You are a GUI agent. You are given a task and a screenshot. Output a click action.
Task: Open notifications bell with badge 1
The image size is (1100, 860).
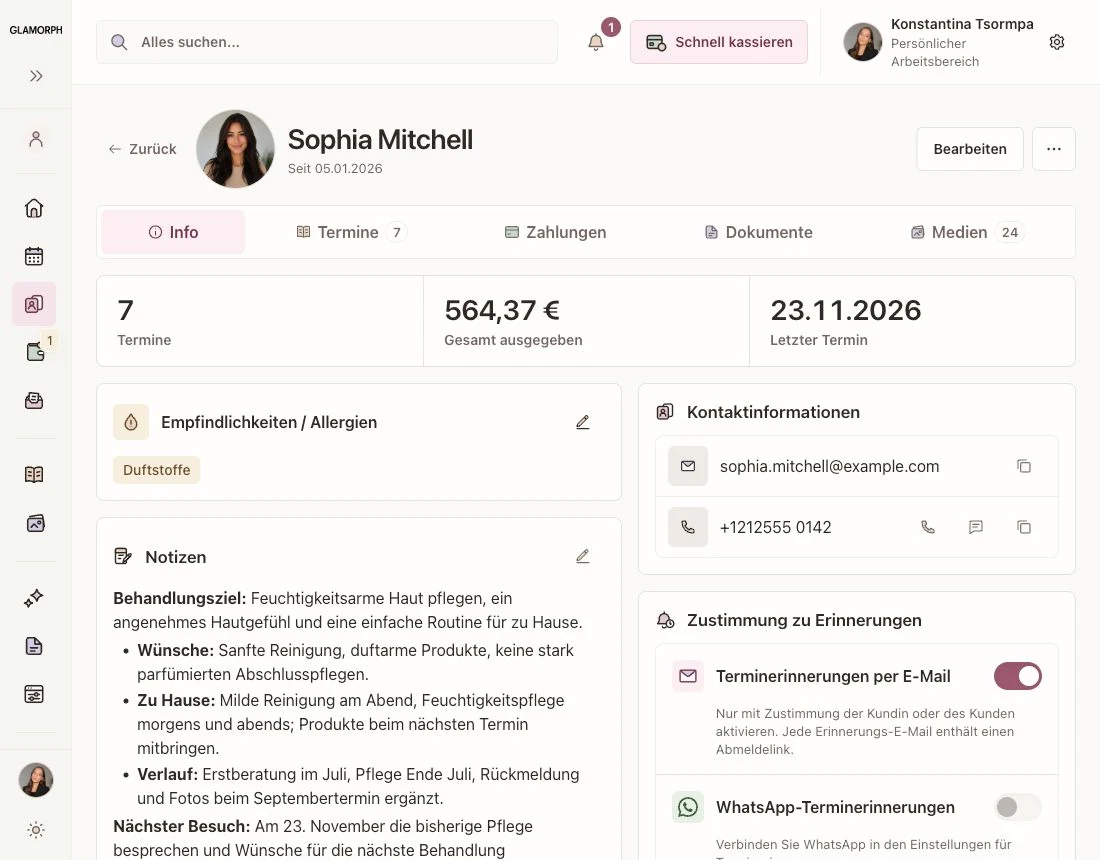[596, 42]
